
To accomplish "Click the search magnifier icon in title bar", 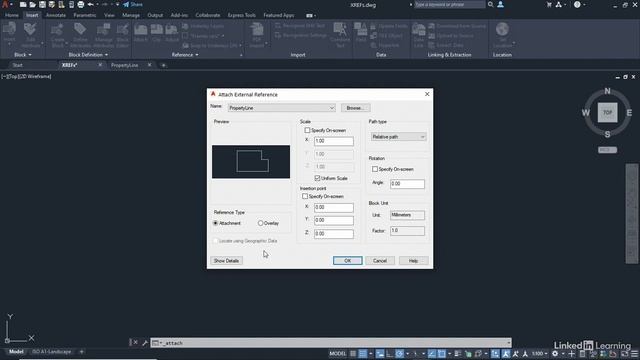I will [x=491, y=4].
